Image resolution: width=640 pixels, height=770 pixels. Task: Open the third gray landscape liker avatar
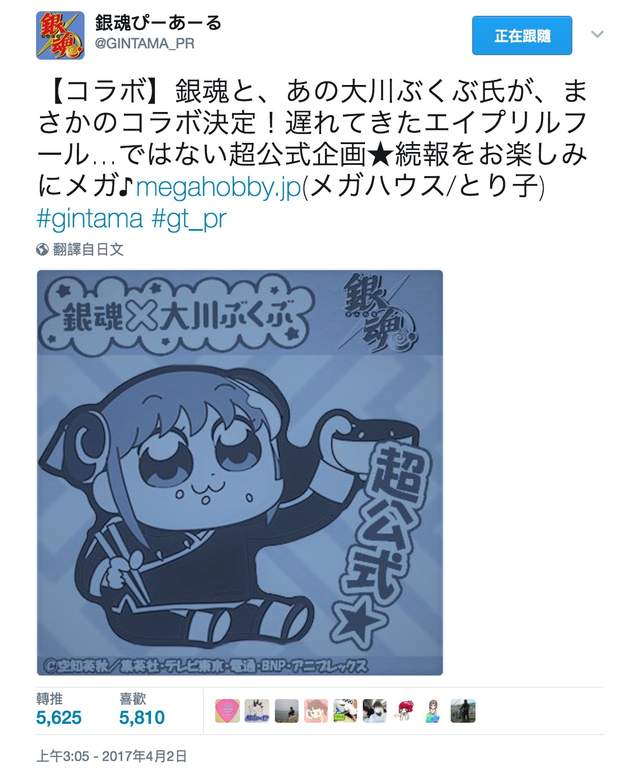286,711
